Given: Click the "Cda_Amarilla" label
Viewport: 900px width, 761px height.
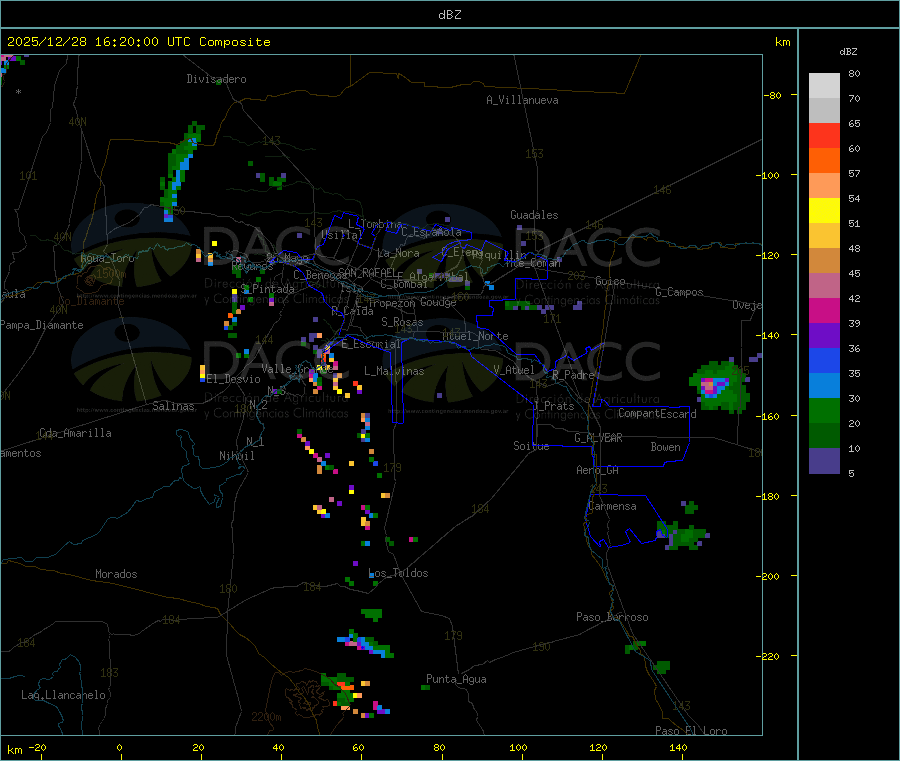Looking at the screenshot, I should 75,433.
